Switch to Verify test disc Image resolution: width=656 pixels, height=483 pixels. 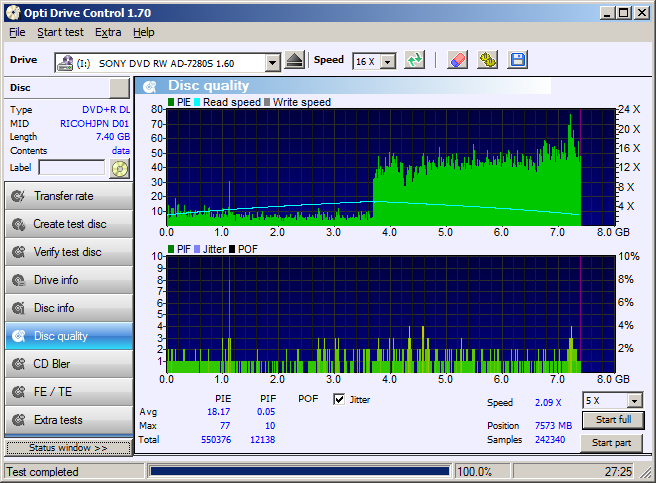point(69,252)
